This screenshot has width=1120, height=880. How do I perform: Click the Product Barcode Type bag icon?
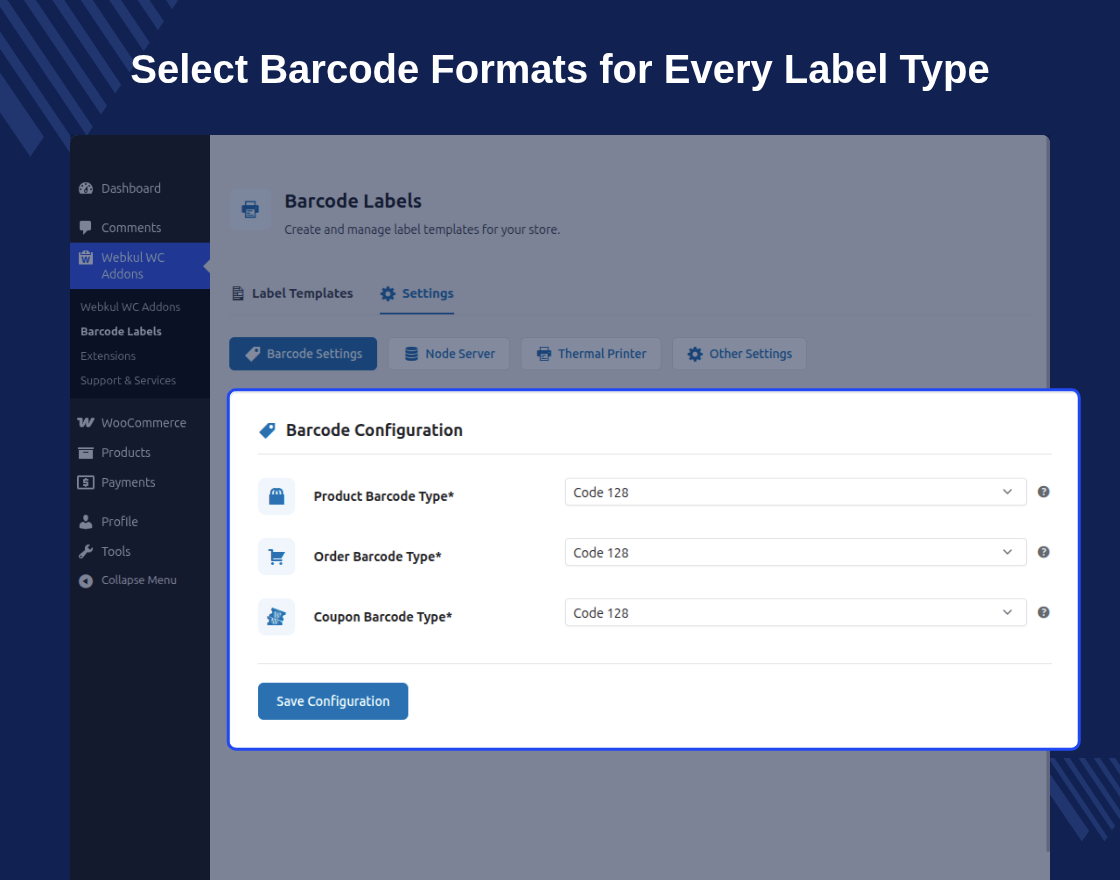(276, 496)
